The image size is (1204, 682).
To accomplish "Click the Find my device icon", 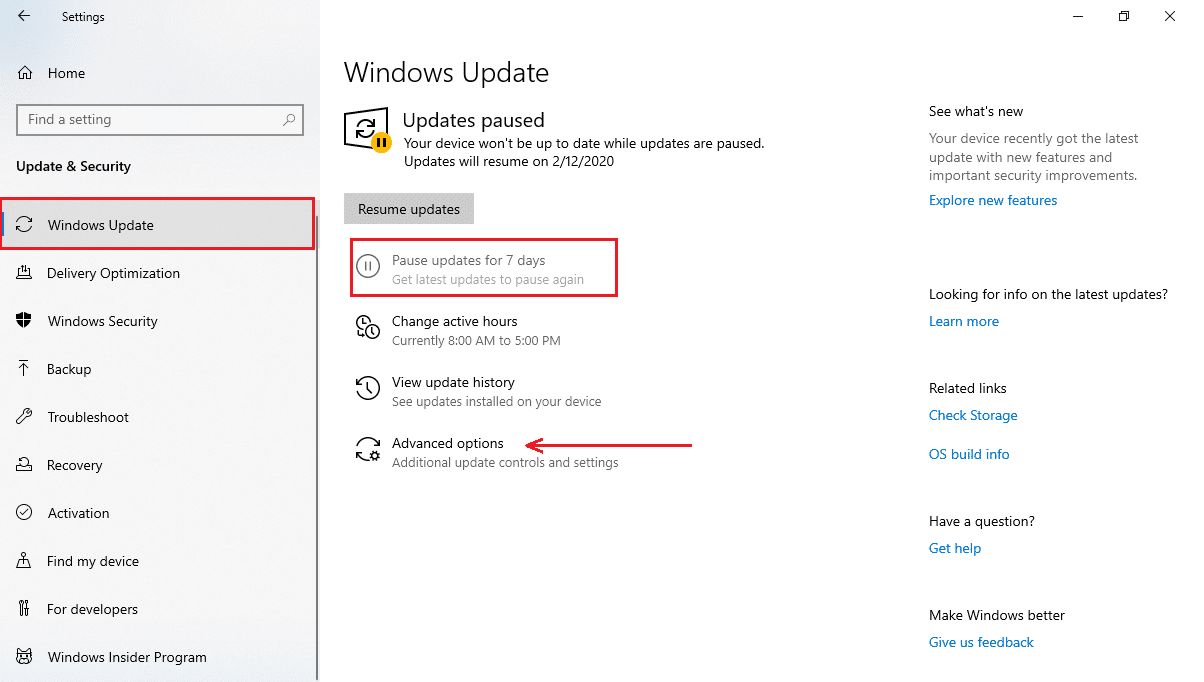I will (x=25, y=561).
